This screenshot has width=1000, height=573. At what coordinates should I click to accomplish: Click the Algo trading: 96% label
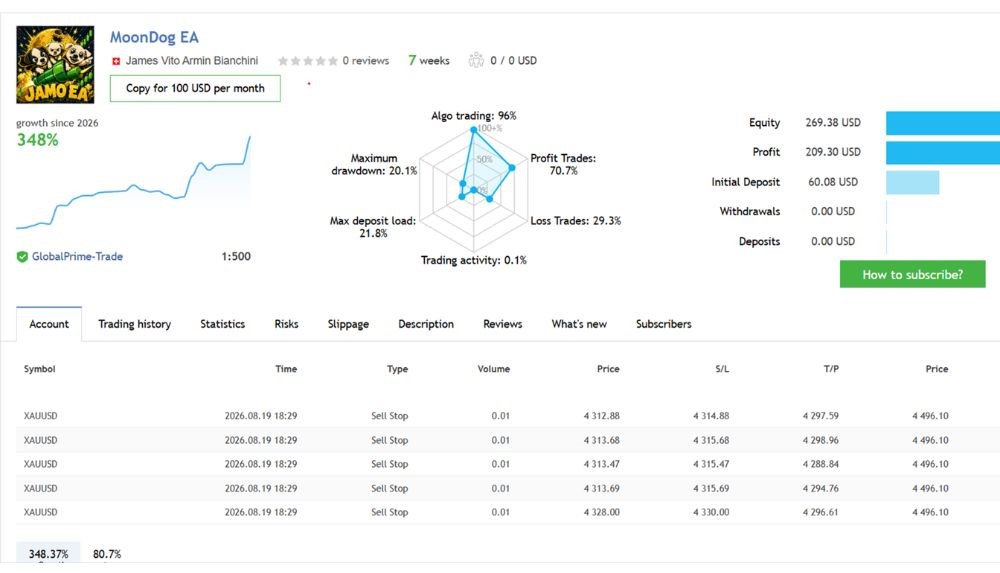[x=474, y=115]
